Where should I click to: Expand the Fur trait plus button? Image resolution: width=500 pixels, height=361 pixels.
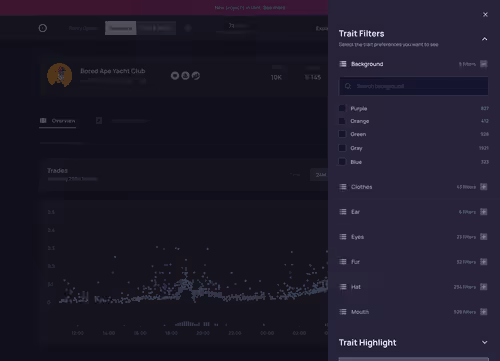(x=484, y=262)
